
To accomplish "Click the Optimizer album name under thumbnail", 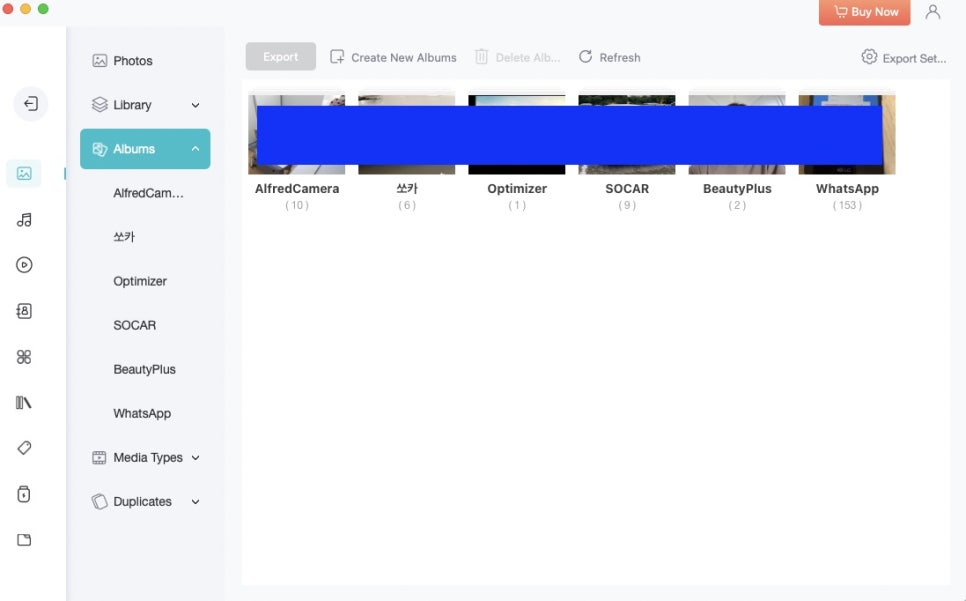I will click(x=517, y=188).
